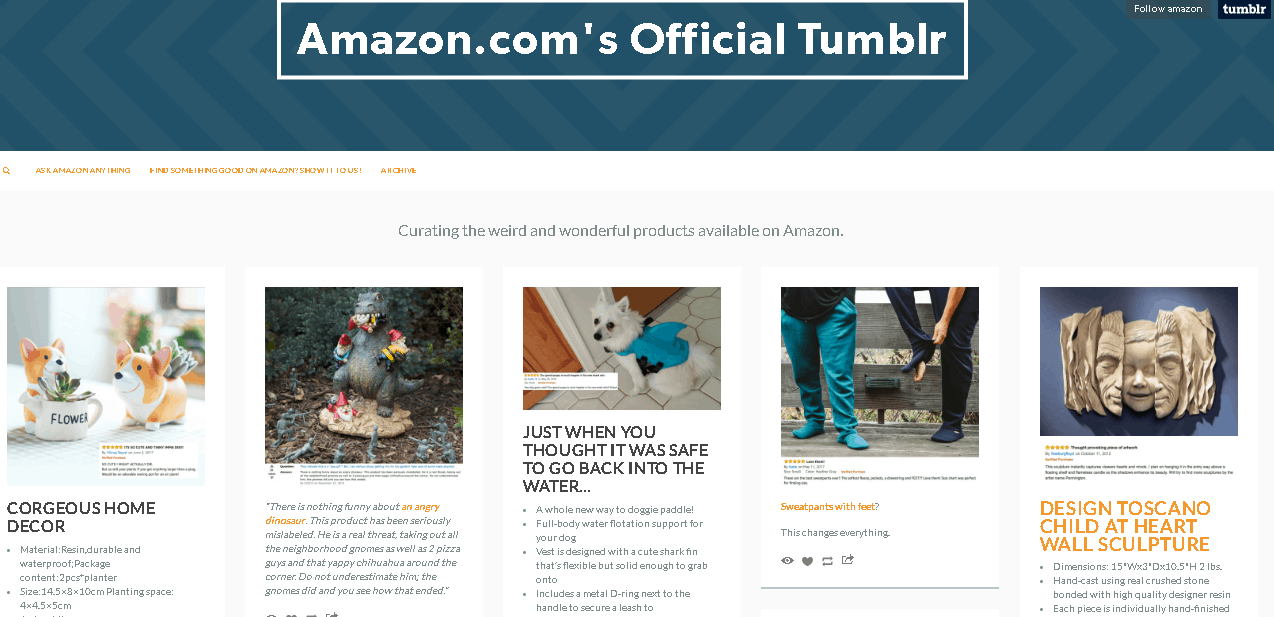The height and width of the screenshot is (617, 1274).
Task: Open the 'Sweatpants with feet?' link
Action: click(830, 506)
